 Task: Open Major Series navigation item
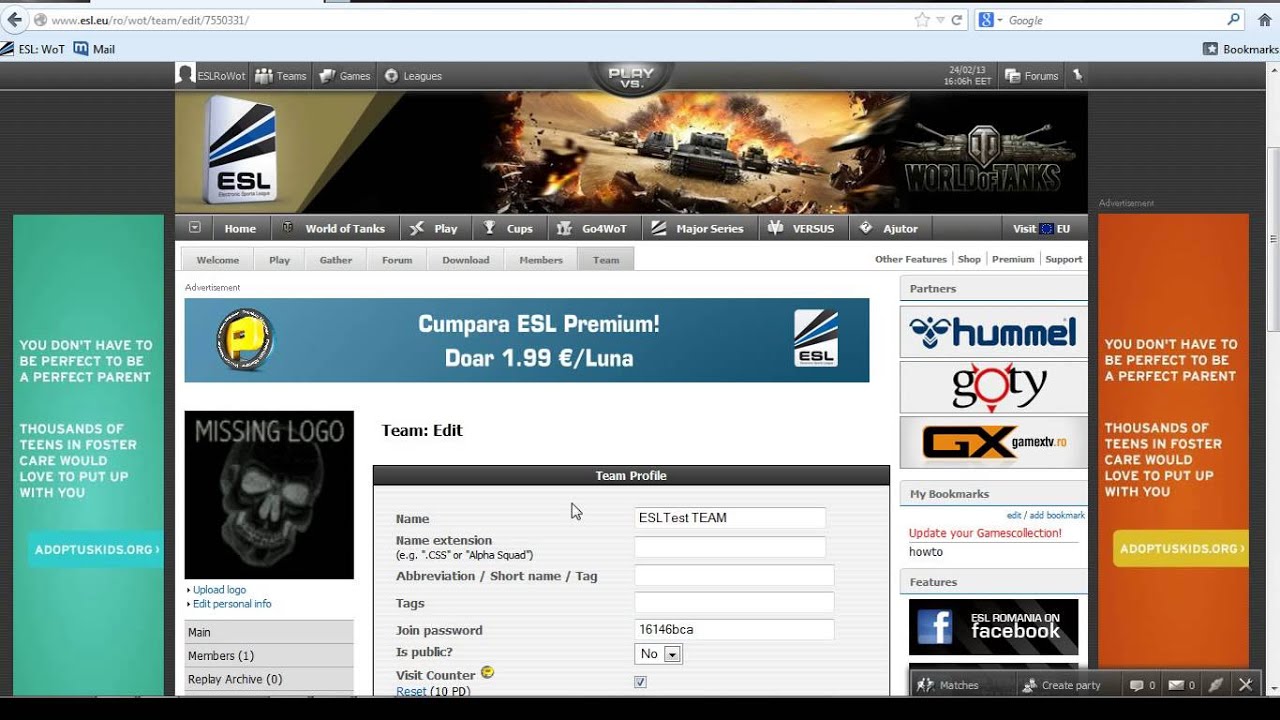point(698,228)
